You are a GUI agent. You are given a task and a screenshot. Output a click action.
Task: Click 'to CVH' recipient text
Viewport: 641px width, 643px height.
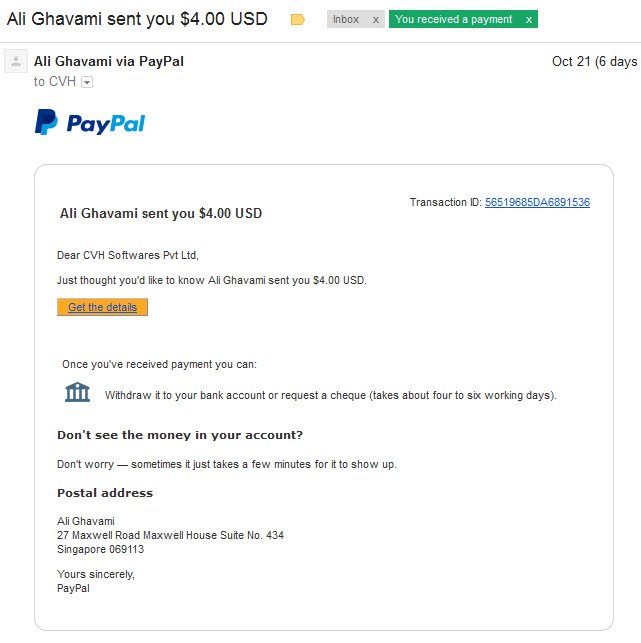click(x=55, y=82)
